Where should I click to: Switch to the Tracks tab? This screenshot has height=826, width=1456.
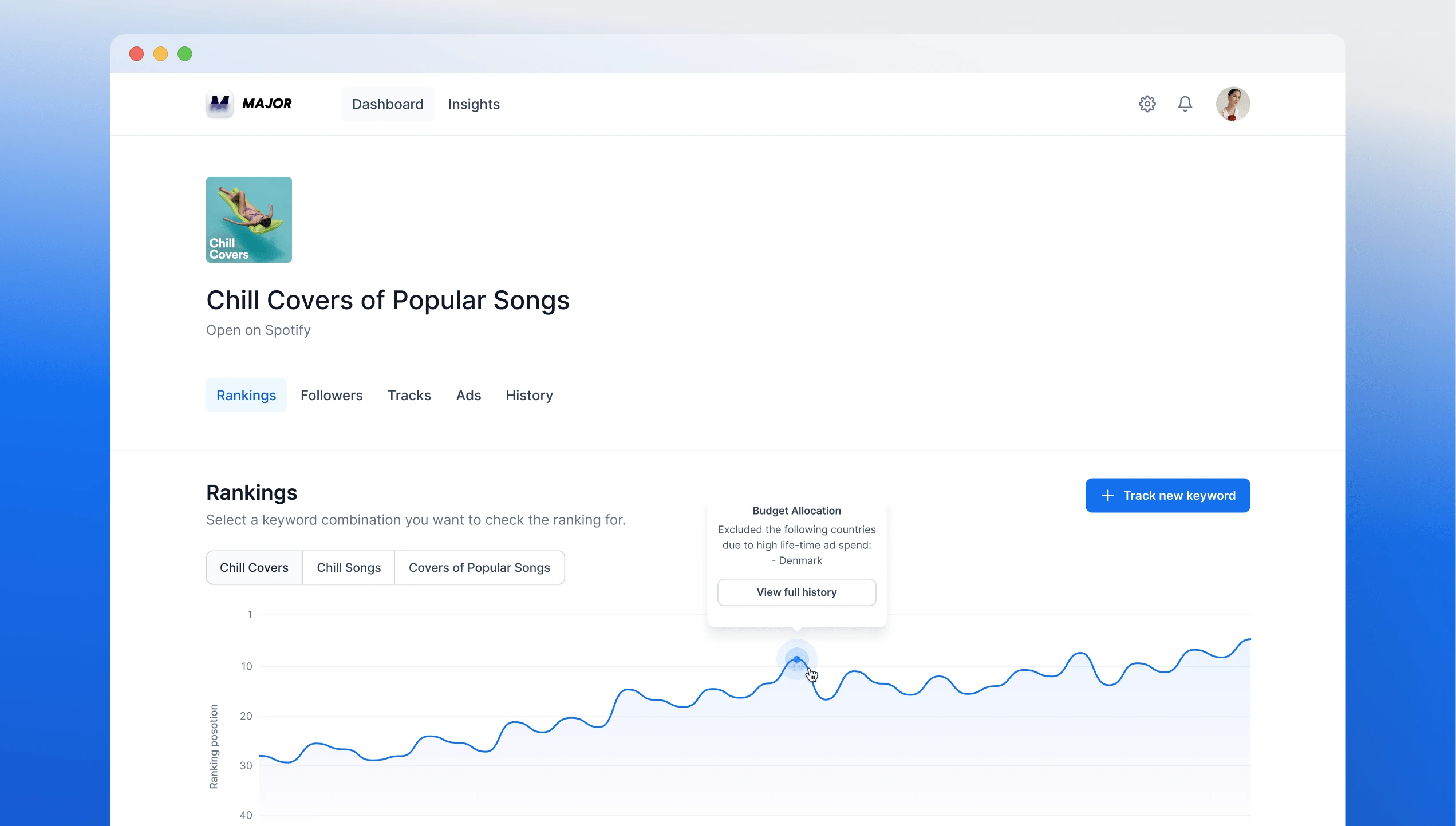[x=409, y=395]
